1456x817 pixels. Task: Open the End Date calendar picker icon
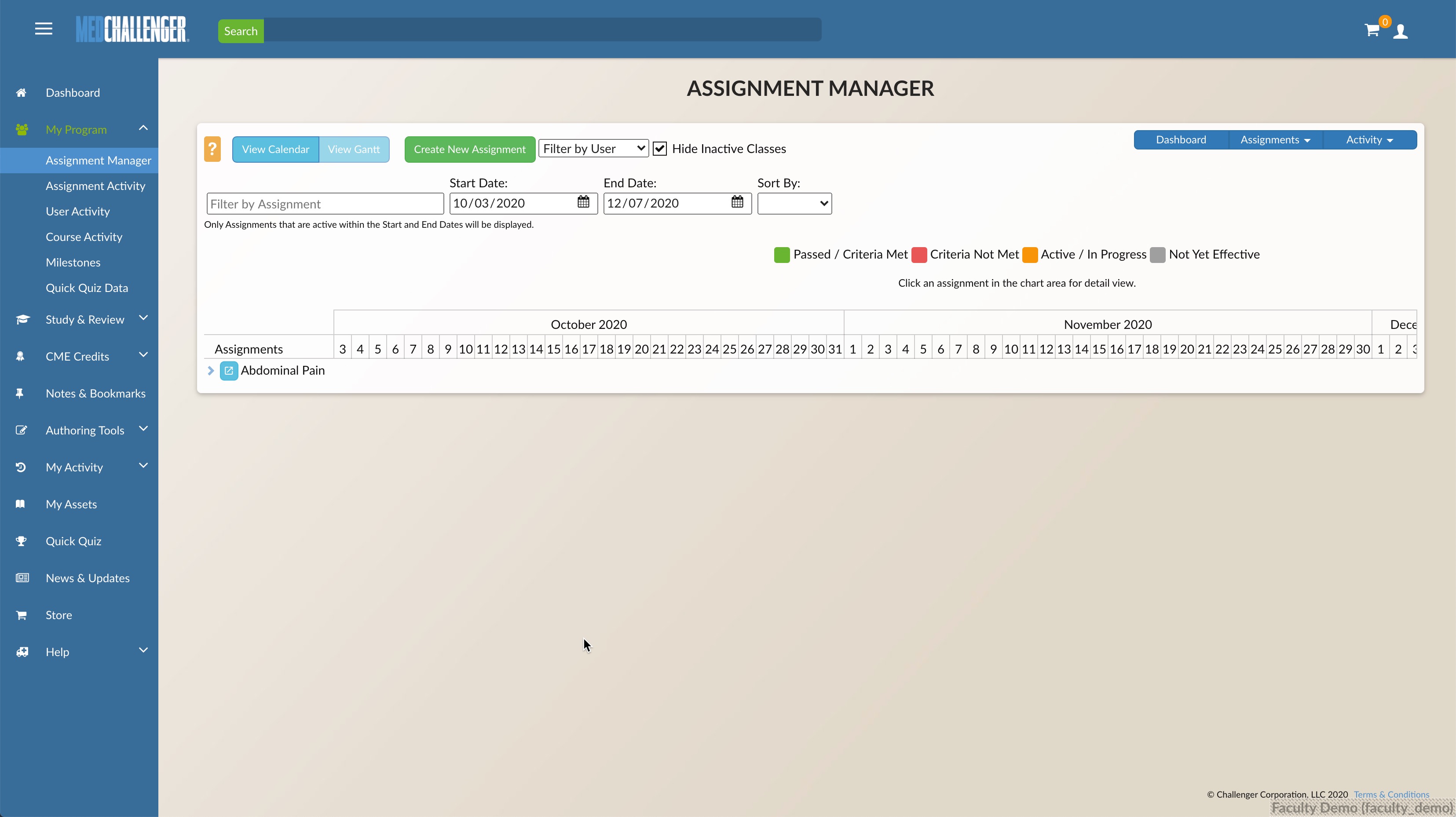(x=737, y=202)
